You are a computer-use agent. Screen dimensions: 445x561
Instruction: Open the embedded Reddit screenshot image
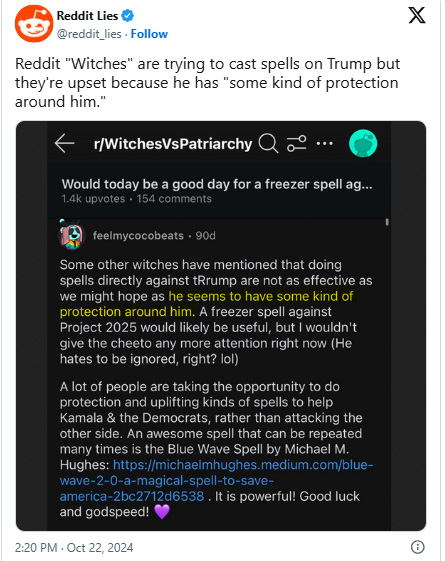coord(221,326)
